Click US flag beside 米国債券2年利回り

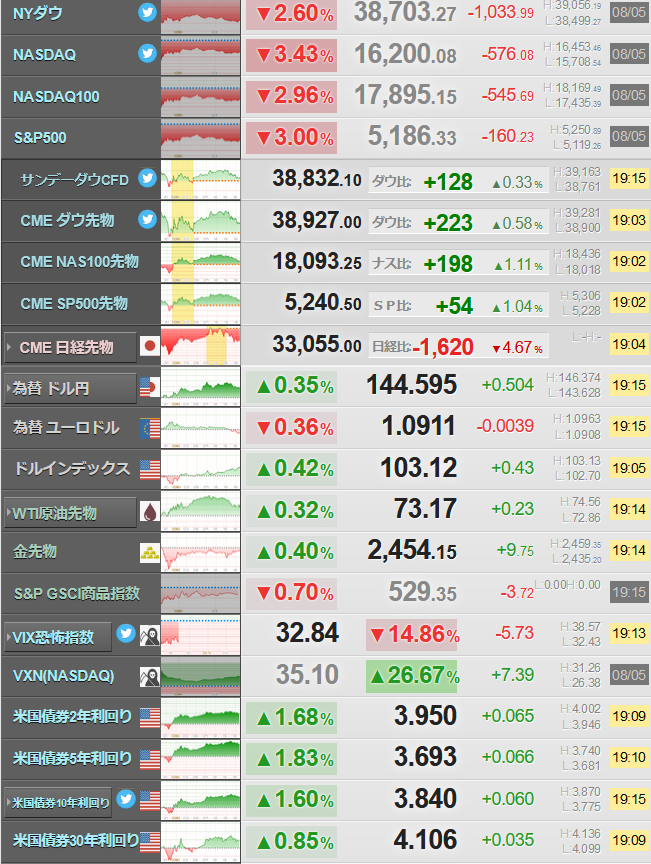[x=149, y=718]
